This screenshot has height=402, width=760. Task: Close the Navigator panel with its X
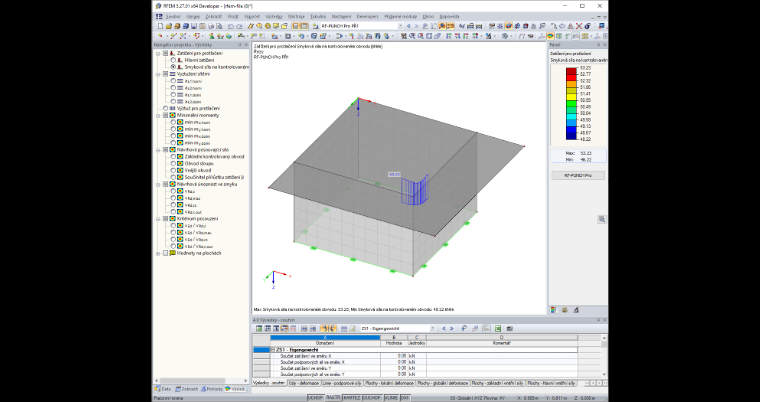click(246, 45)
